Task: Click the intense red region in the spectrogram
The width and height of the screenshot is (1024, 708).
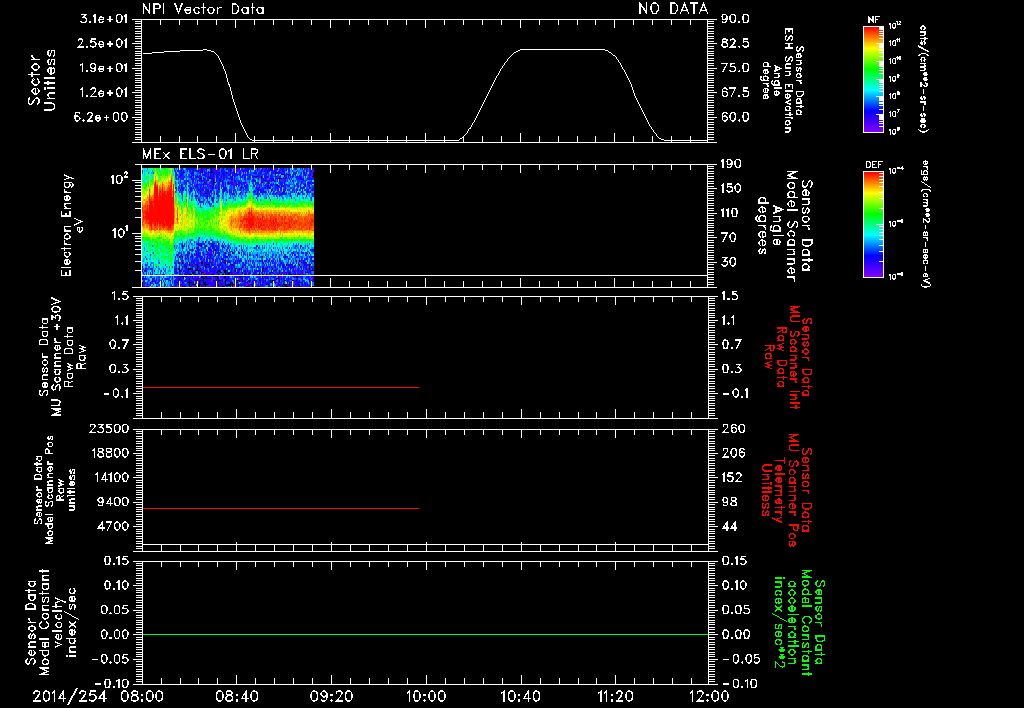Action: click(x=158, y=204)
